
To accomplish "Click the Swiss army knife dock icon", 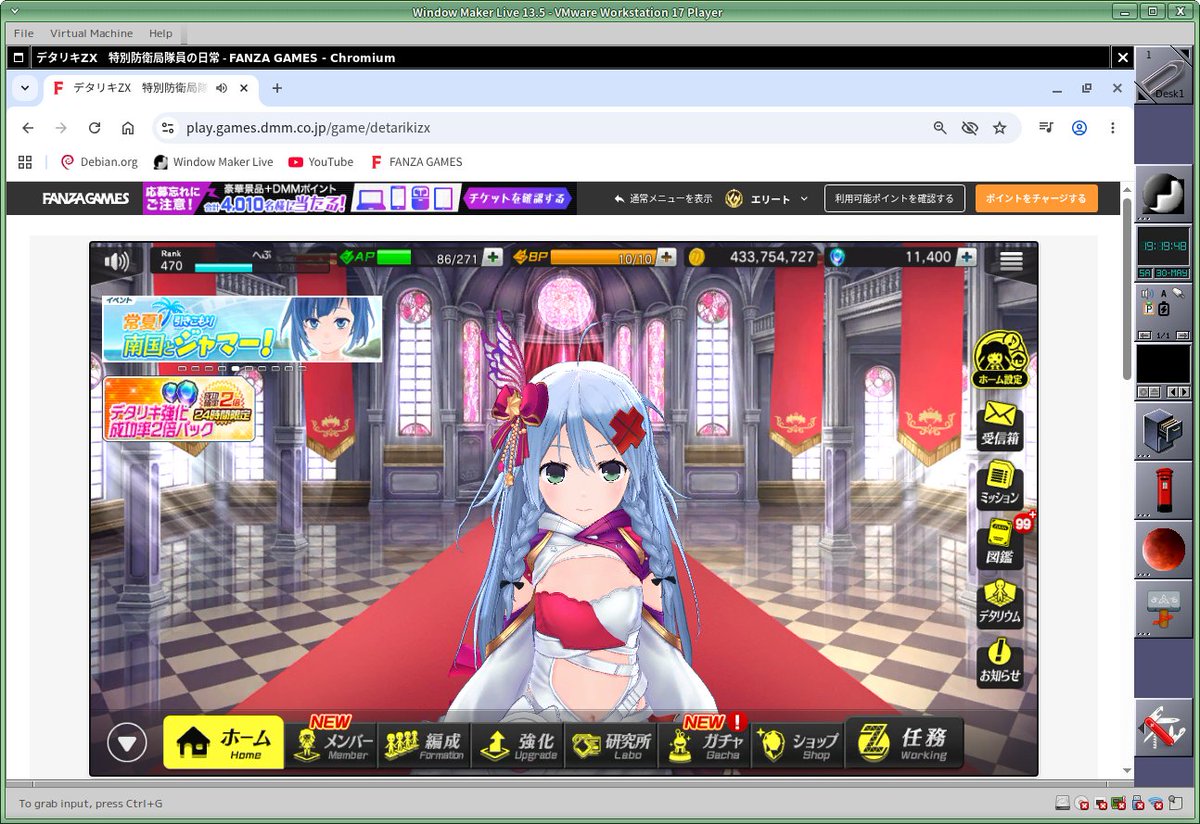I will pyautogui.click(x=1163, y=727).
